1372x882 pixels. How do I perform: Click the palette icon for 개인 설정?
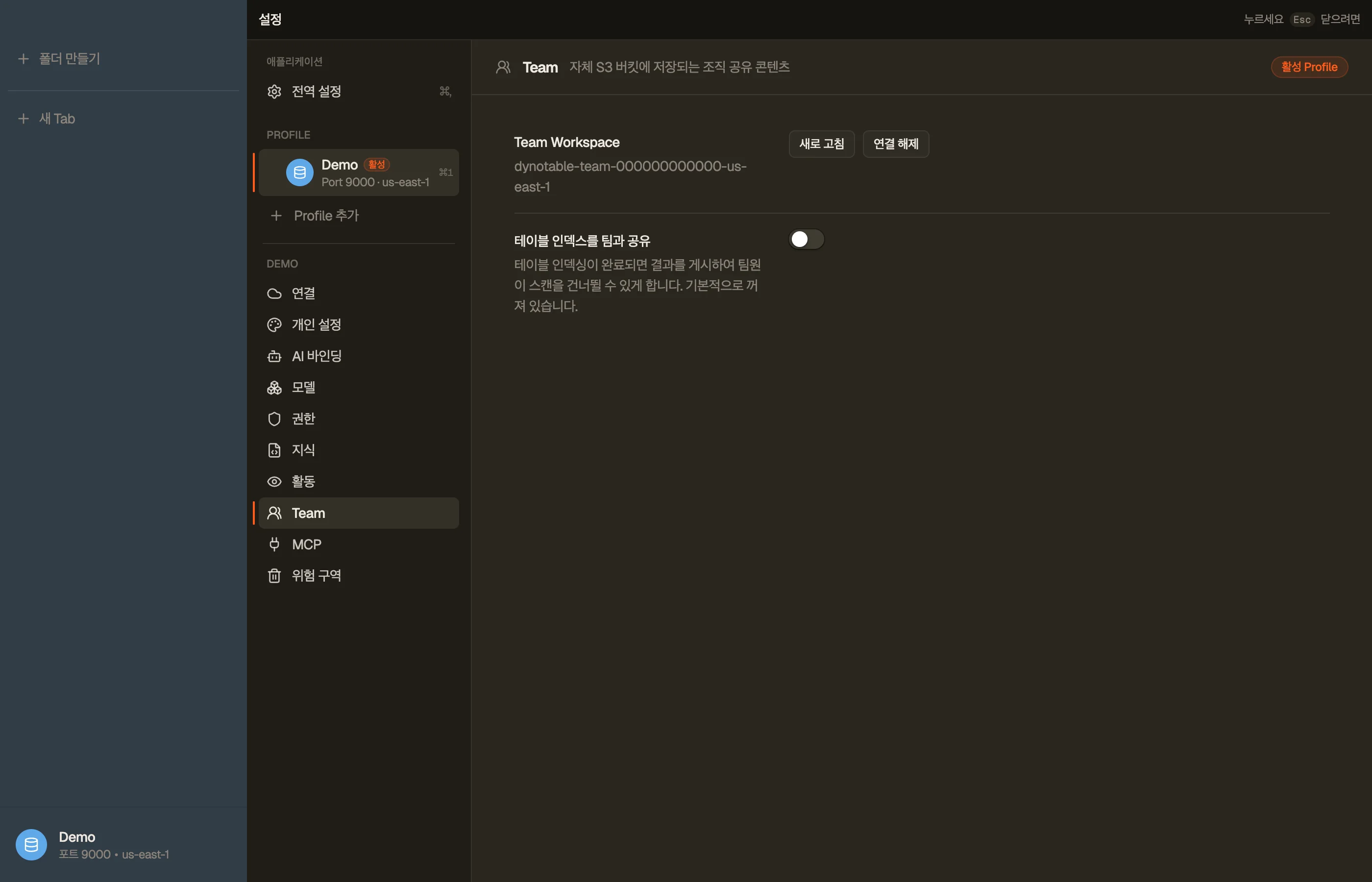(x=274, y=325)
